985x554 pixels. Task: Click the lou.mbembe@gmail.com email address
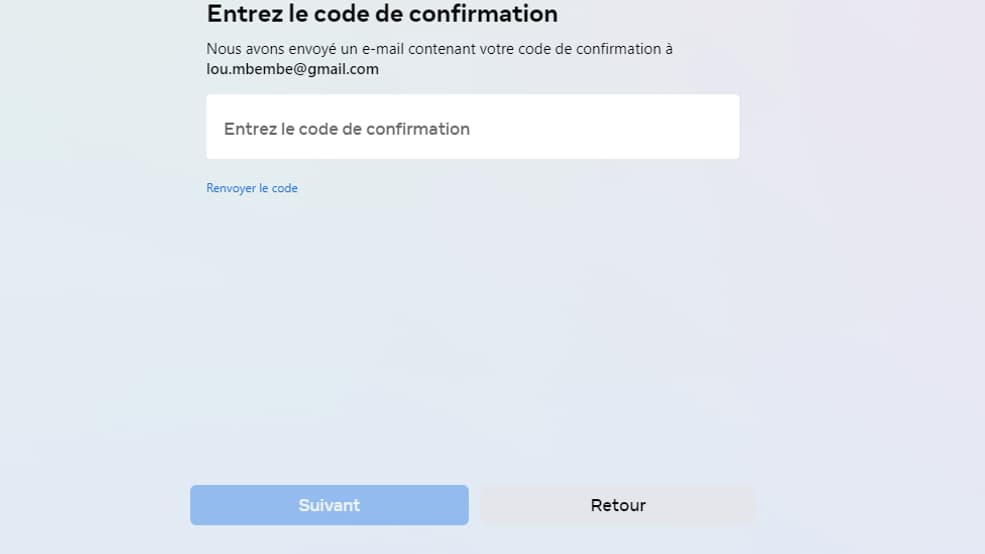[292, 69]
